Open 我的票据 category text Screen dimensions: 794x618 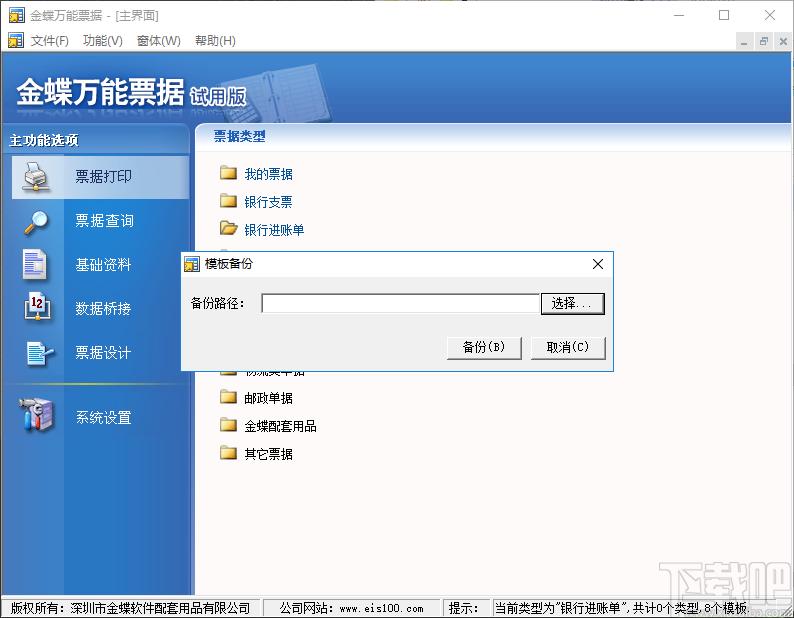click(268, 174)
